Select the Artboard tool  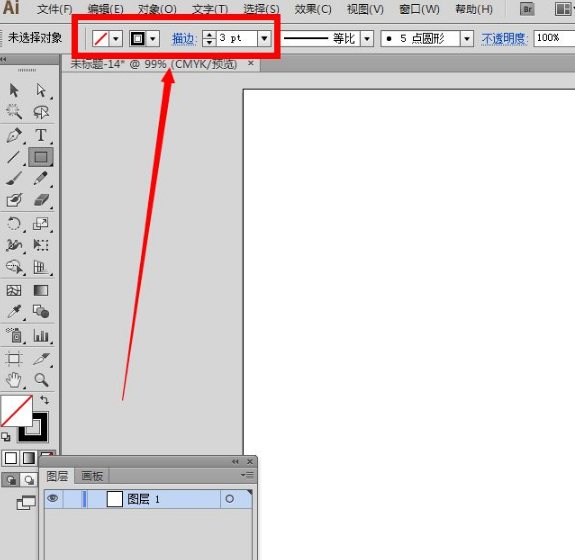[14, 359]
